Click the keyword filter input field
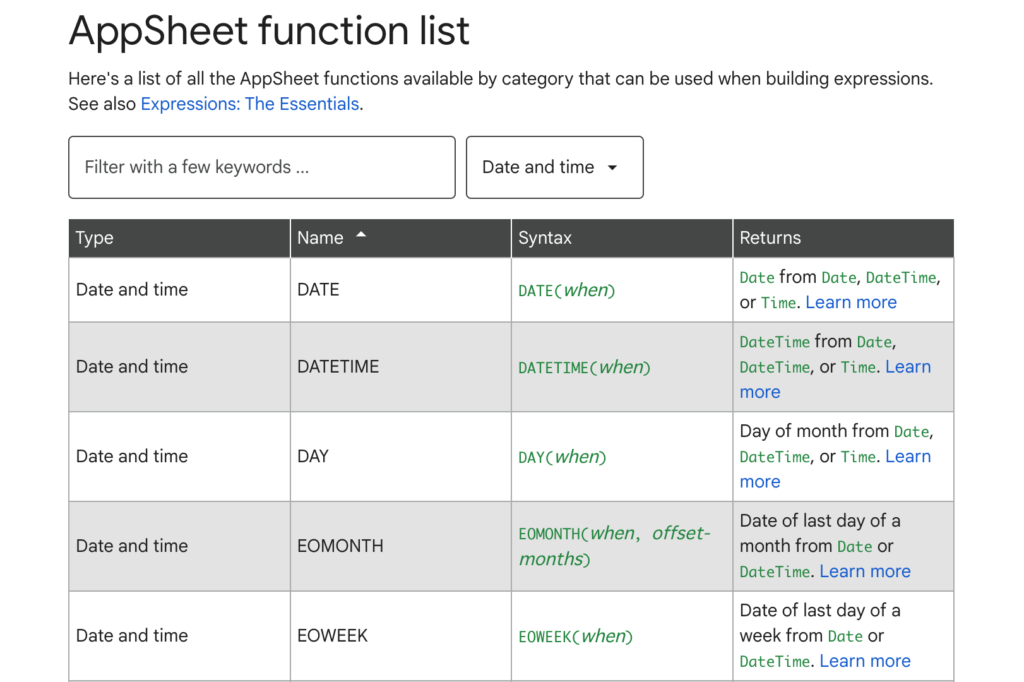 262,167
